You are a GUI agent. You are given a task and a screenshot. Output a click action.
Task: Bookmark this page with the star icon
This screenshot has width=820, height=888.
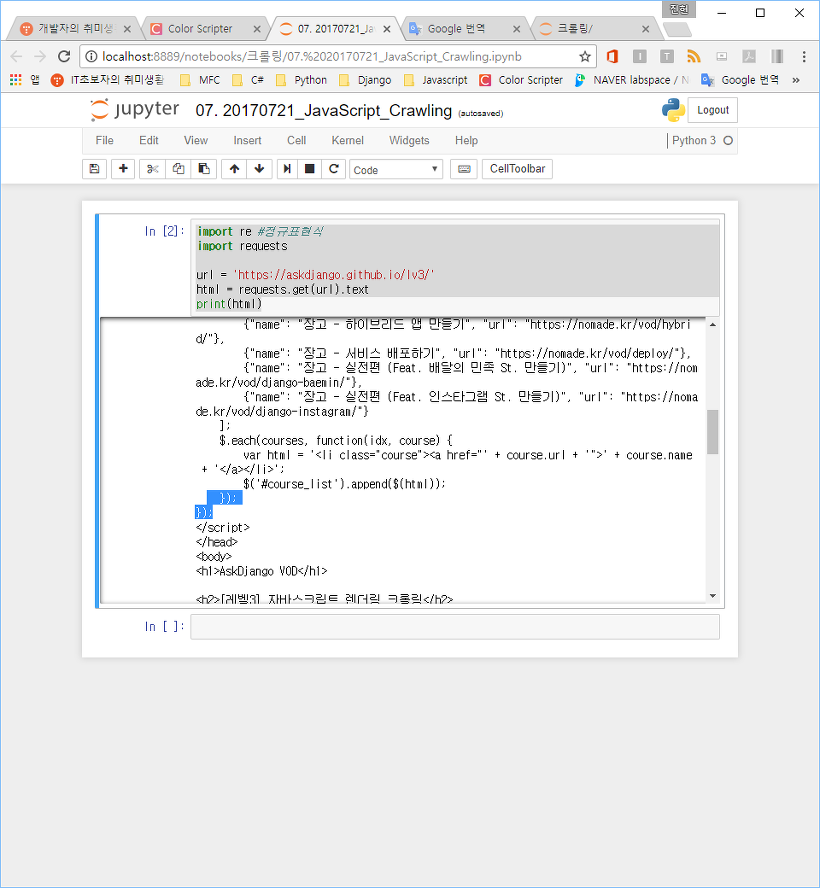pyautogui.click(x=585, y=56)
